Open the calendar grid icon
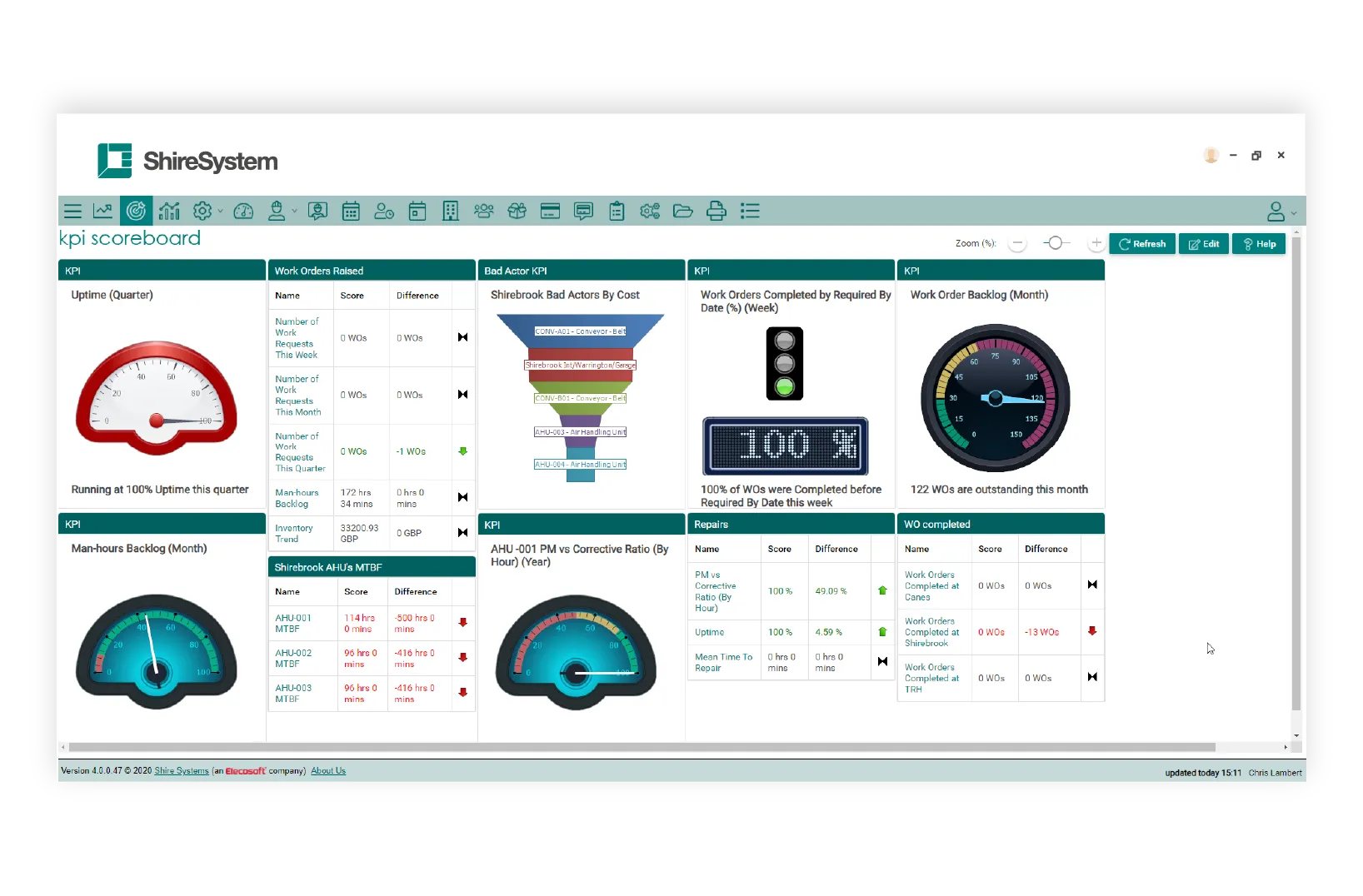The image size is (1363, 896). click(x=352, y=212)
